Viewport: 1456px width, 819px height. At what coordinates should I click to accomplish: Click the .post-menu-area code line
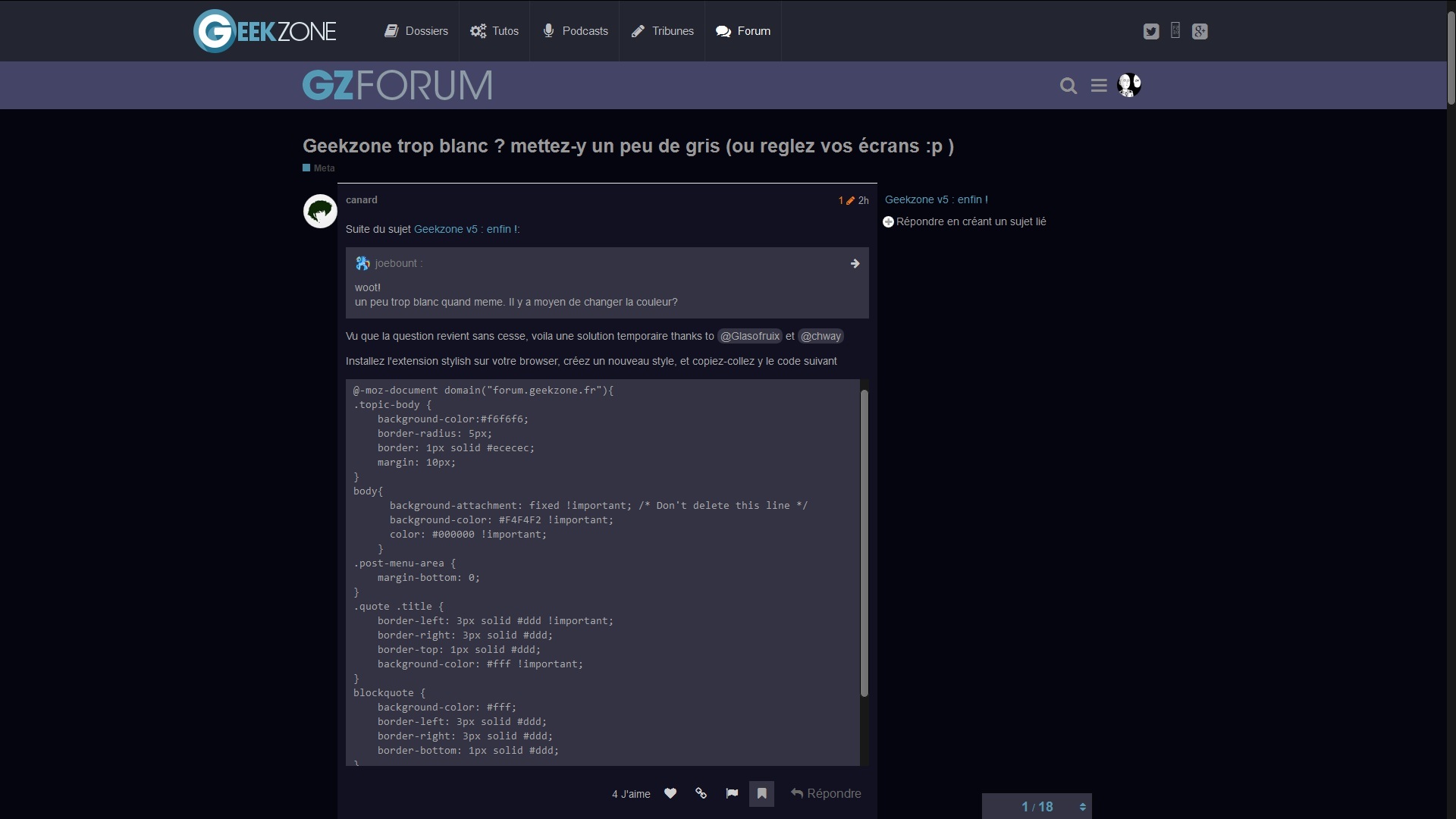click(x=404, y=563)
